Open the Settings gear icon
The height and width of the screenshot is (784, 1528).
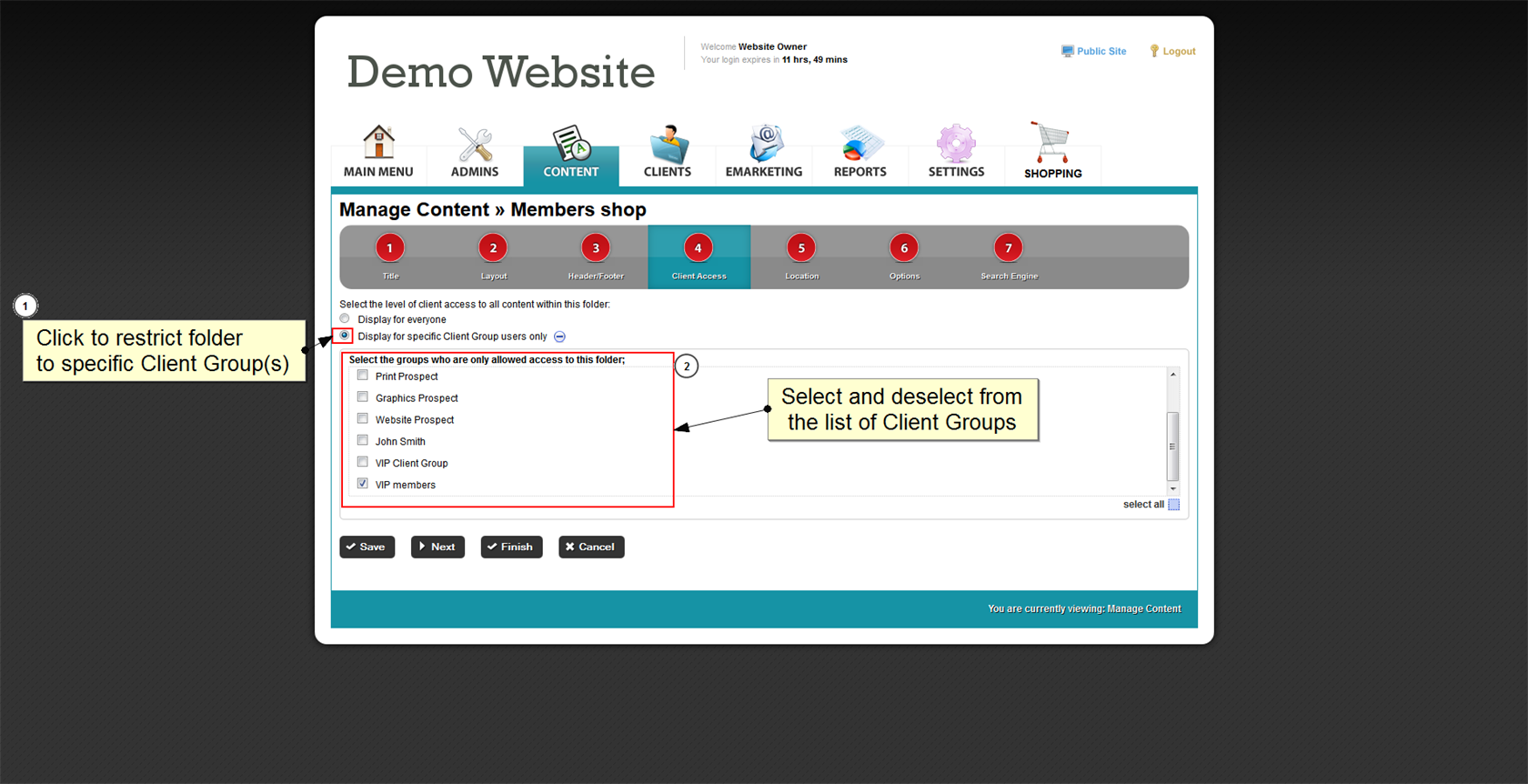(956, 144)
